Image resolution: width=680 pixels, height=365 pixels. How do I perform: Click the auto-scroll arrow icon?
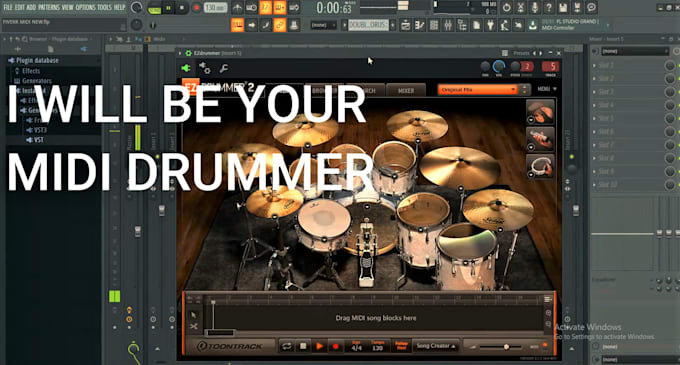[252, 25]
